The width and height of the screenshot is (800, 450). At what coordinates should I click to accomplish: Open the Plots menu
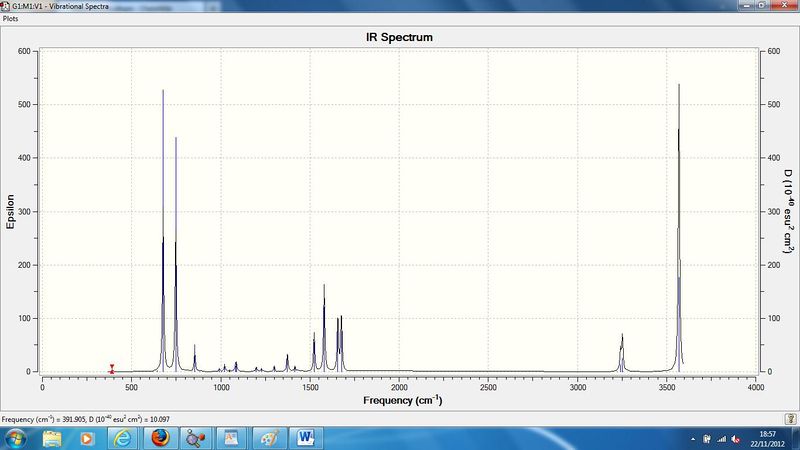10,18
